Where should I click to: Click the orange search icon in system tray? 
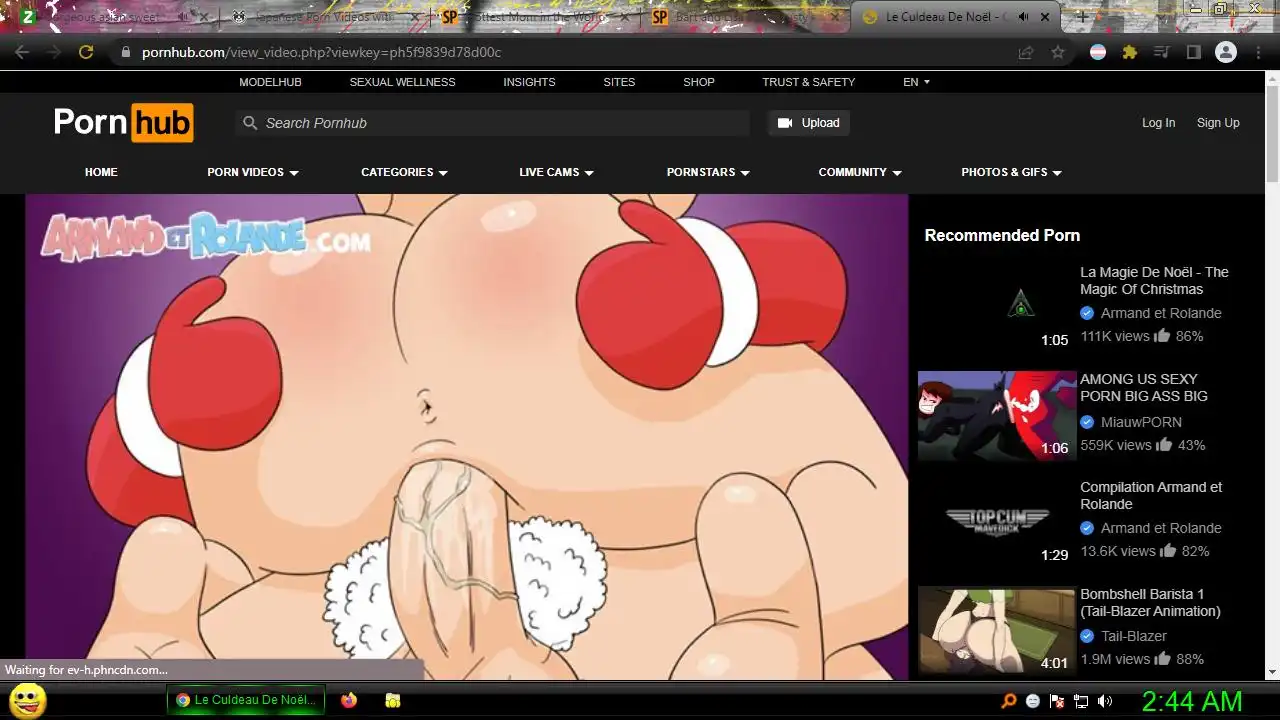1009,702
